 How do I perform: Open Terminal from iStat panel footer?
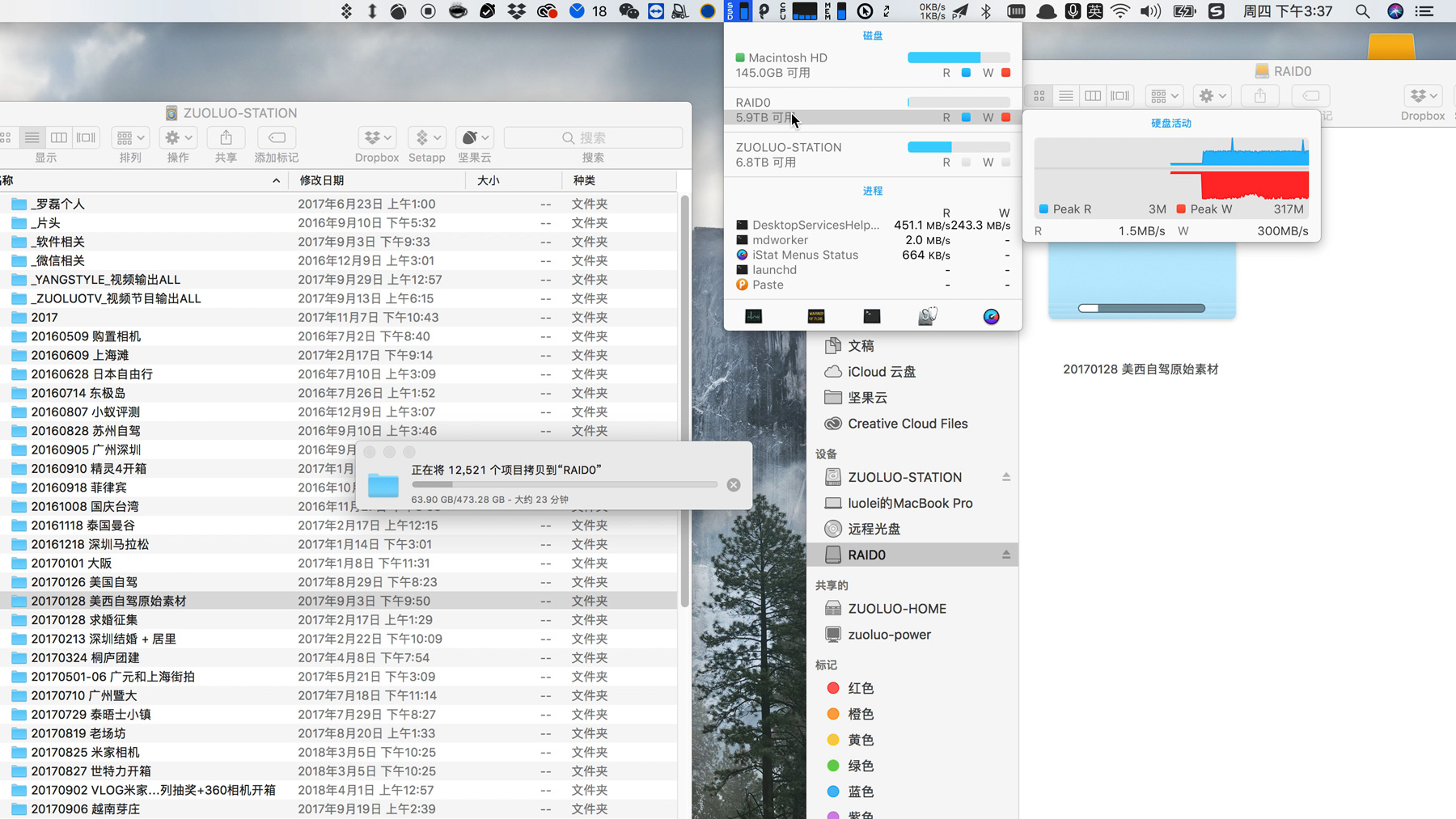(871, 316)
